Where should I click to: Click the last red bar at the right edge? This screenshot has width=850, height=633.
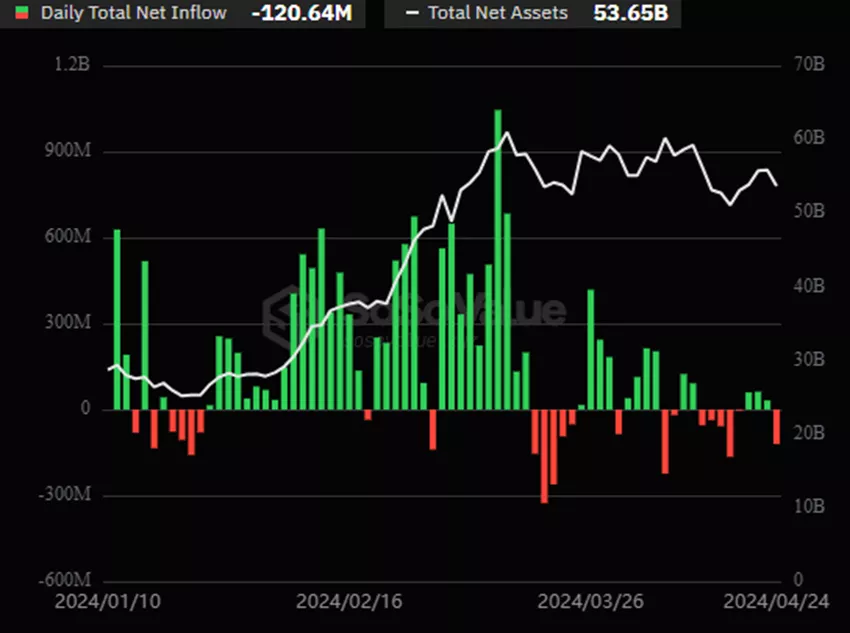tap(776, 427)
